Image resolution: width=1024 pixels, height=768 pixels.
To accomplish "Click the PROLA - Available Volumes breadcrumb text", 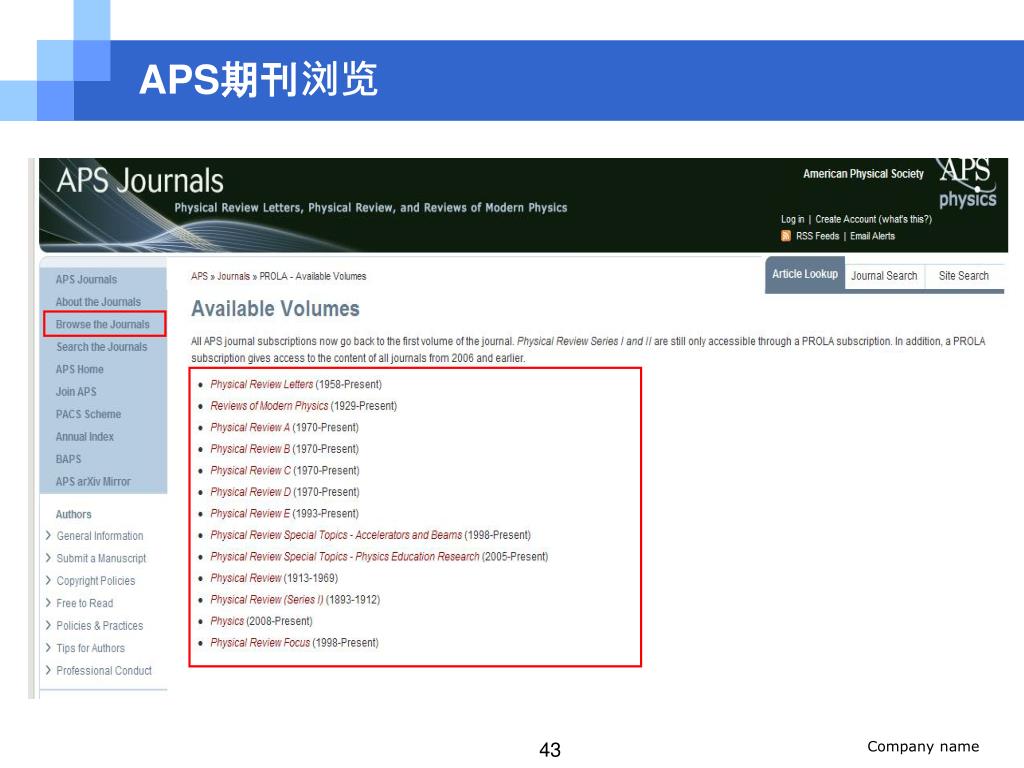I will [x=313, y=276].
